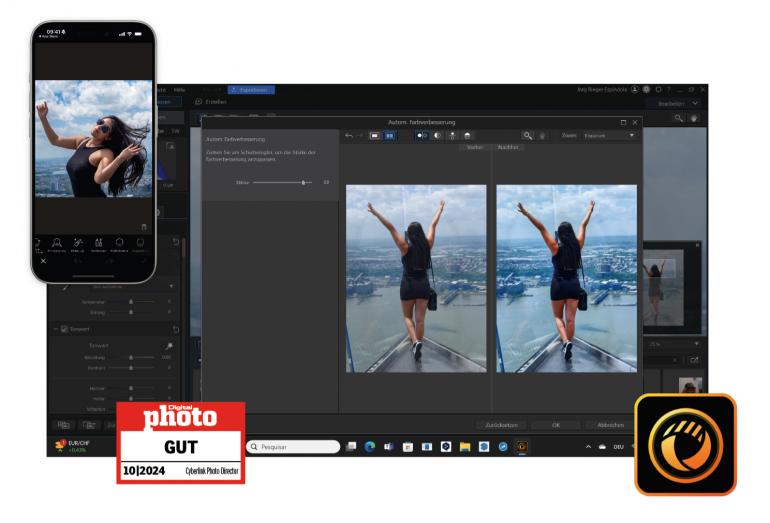Click main window hand pan tool
This screenshot has height=523, width=770.
(x=694, y=118)
